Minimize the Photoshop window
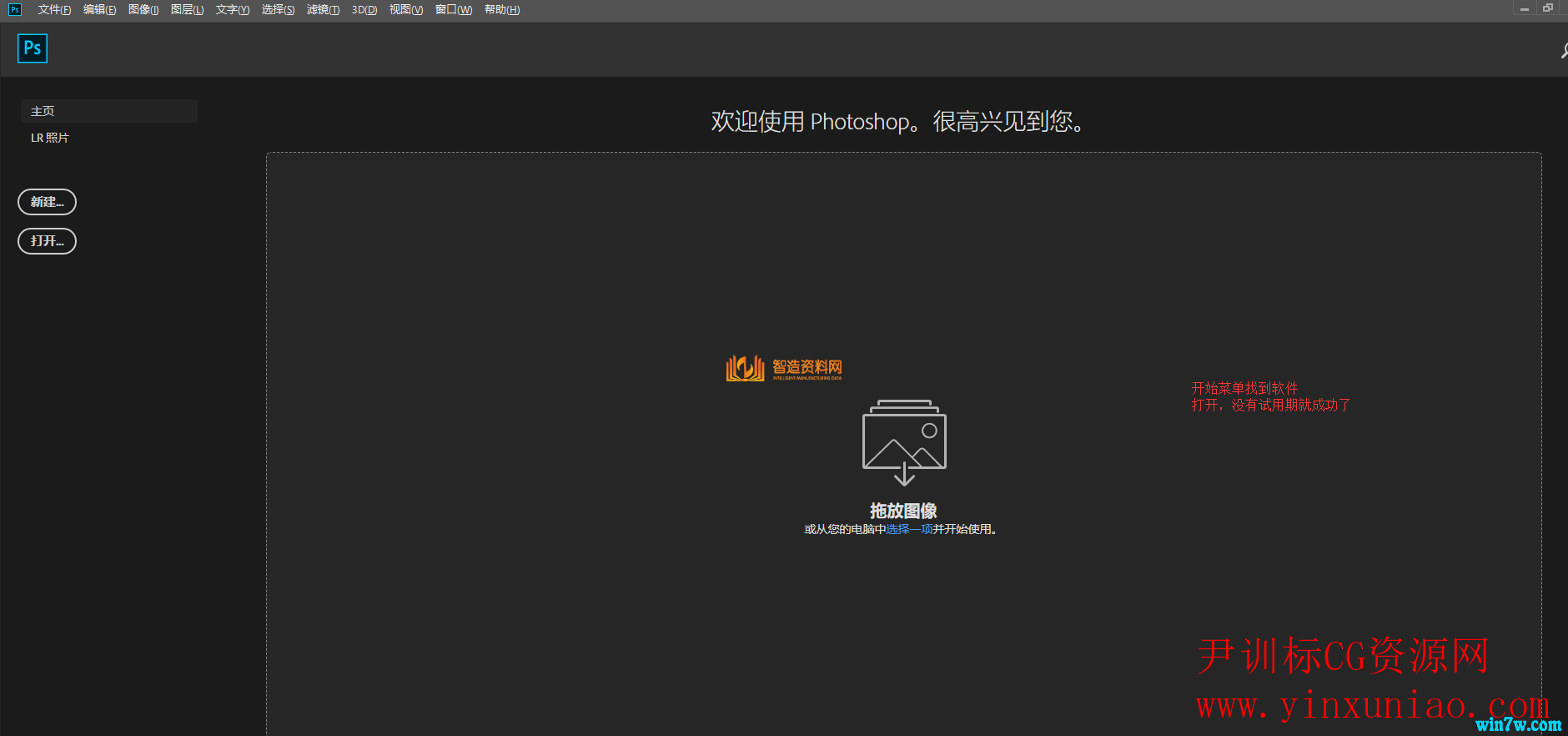 click(x=1524, y=8)
